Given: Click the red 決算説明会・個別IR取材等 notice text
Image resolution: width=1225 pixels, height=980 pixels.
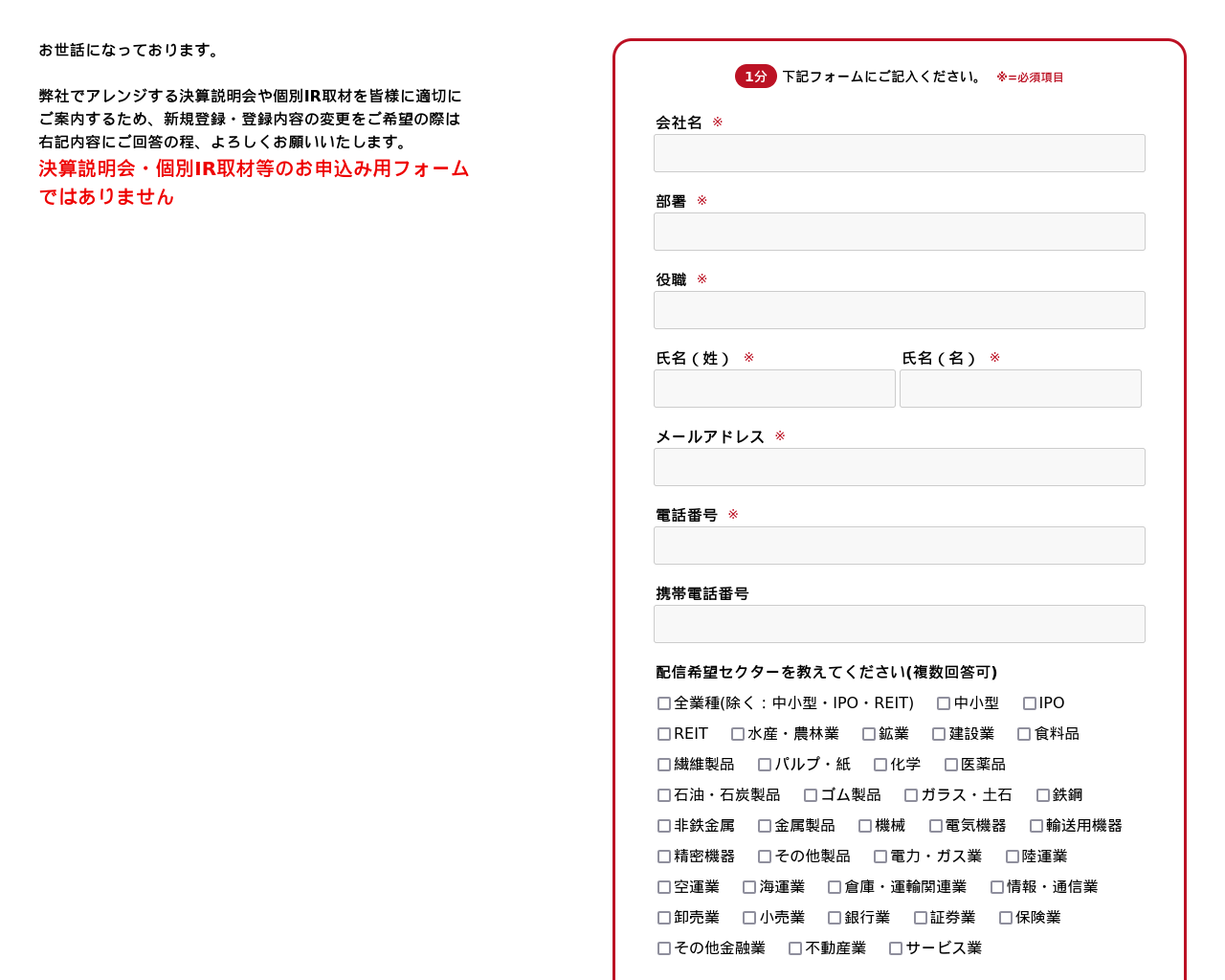Looking at the screenshot, I should click(x=254, y=182).
